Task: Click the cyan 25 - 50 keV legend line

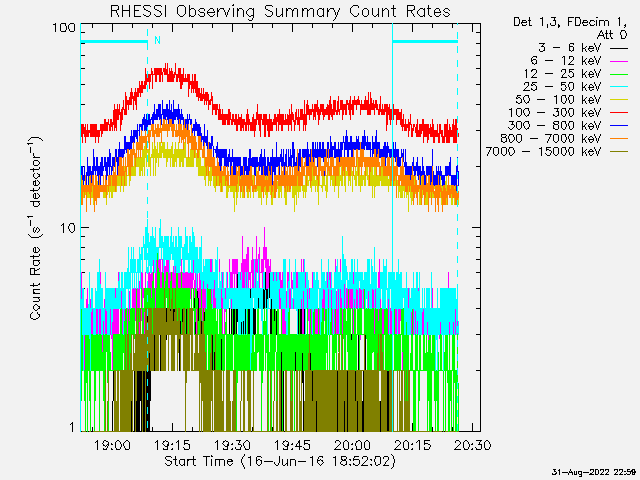Action: (619, 87)
